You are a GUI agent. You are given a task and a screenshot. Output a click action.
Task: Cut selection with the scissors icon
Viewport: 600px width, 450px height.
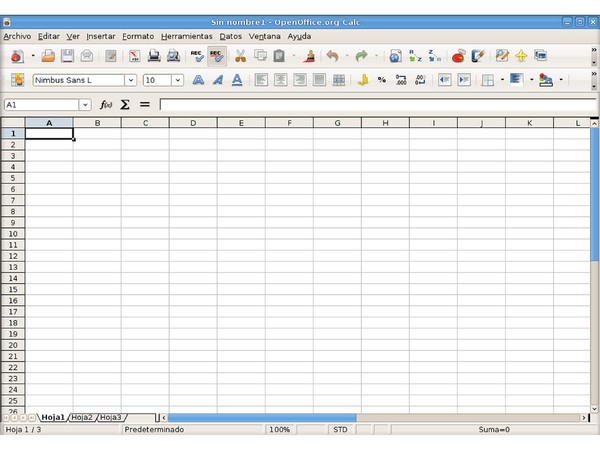click(x=240, y=56)
